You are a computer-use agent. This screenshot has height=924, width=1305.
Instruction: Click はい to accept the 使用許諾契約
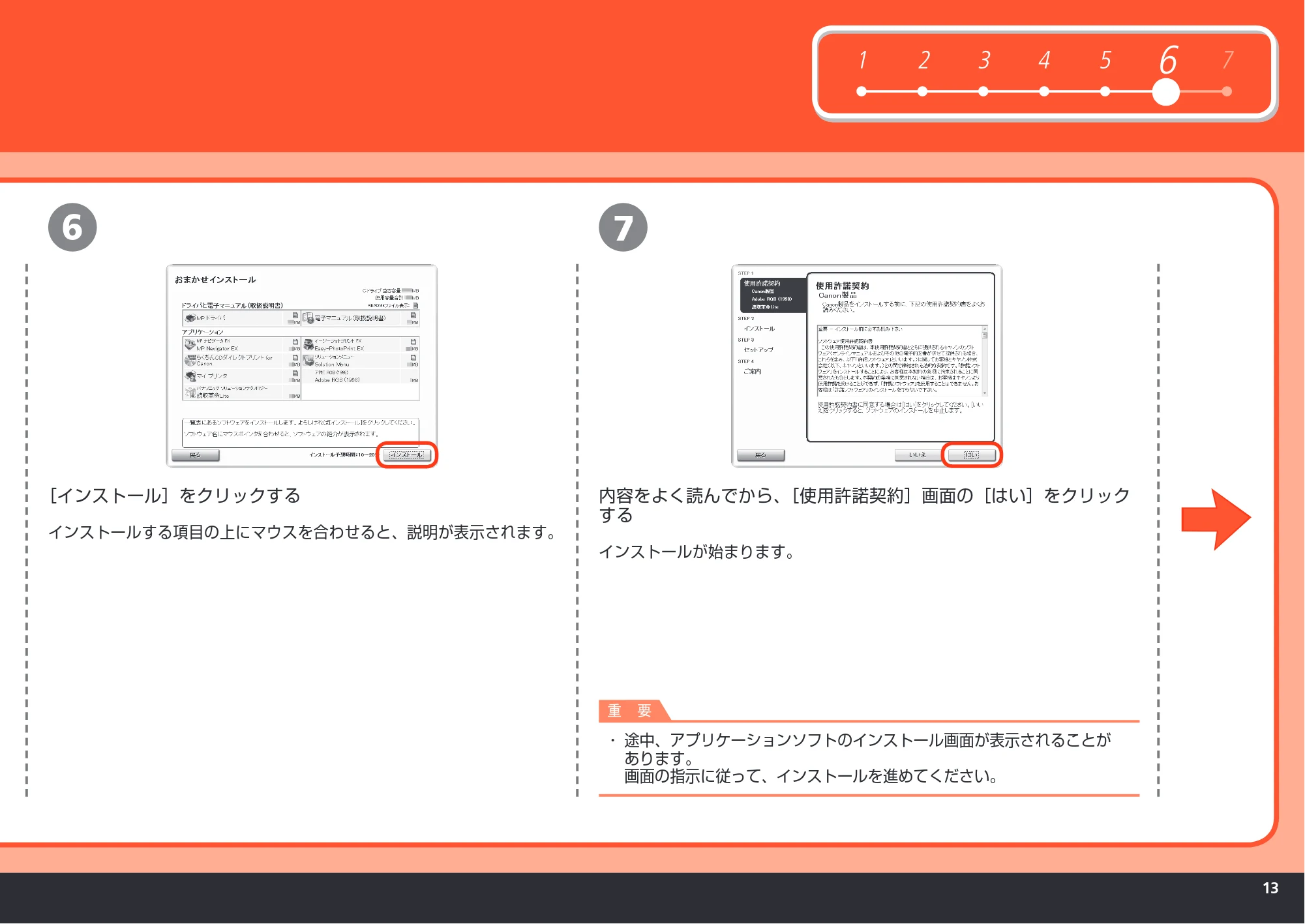[972, 455]
